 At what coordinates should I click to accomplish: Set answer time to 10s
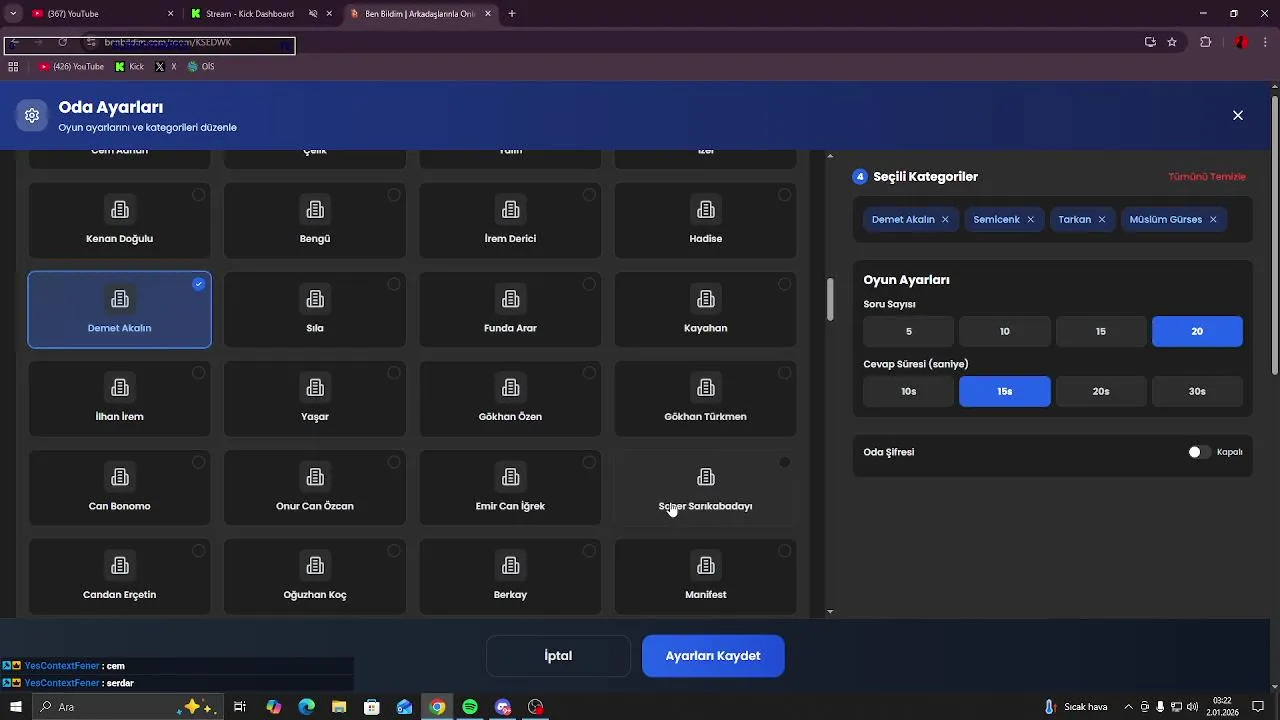[x=909, y=391]
